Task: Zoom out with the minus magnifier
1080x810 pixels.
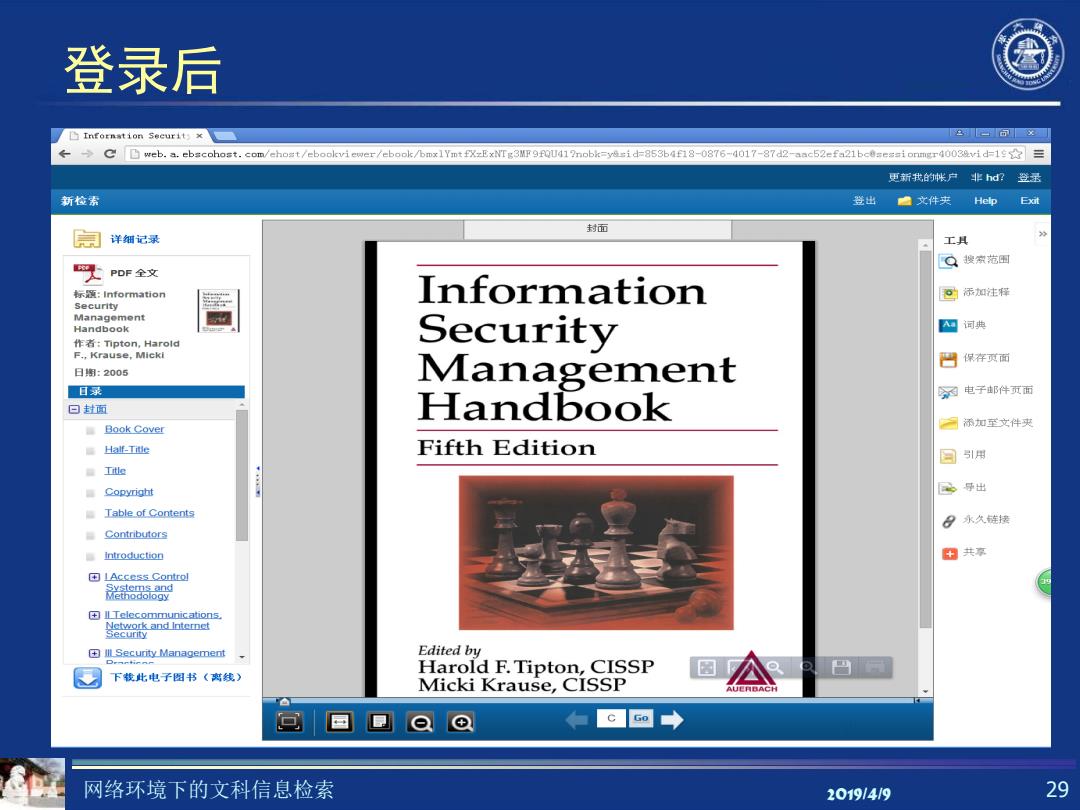Action: click(420, 722)
